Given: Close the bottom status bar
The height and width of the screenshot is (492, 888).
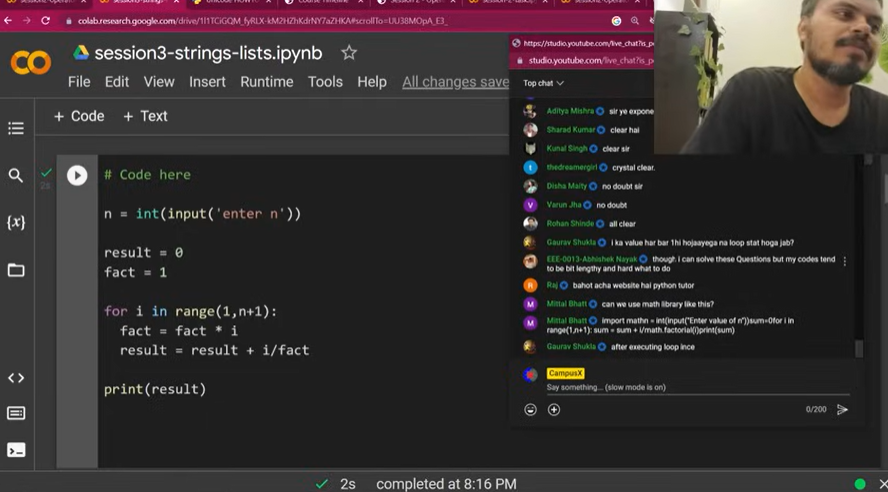Looking at the screenshot, I should coord(883,484).
